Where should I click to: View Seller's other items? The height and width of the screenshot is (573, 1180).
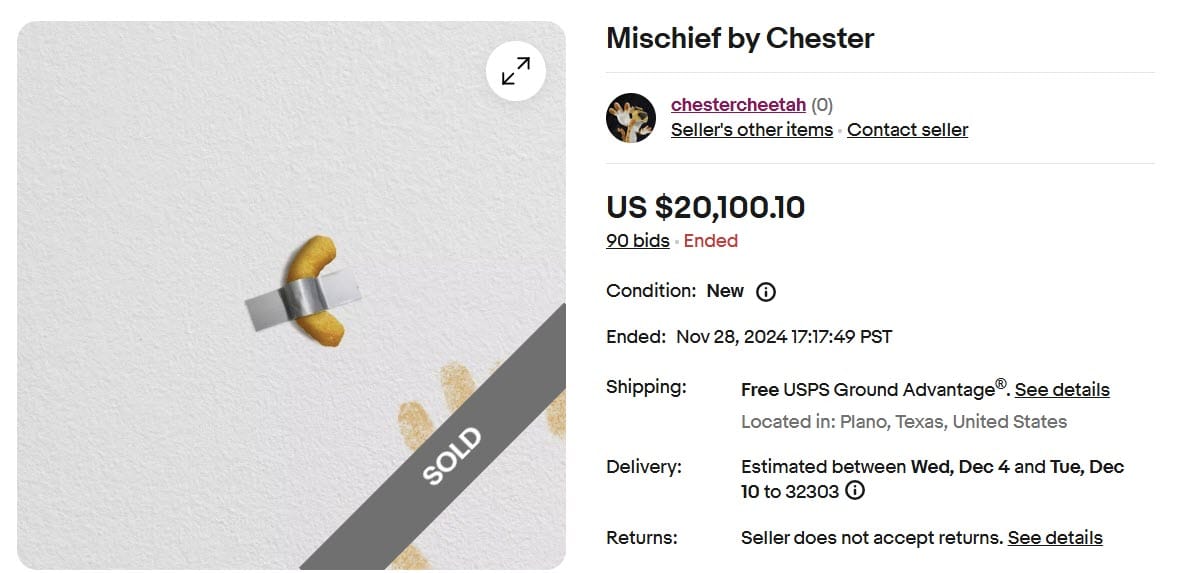tap(751, 130)
